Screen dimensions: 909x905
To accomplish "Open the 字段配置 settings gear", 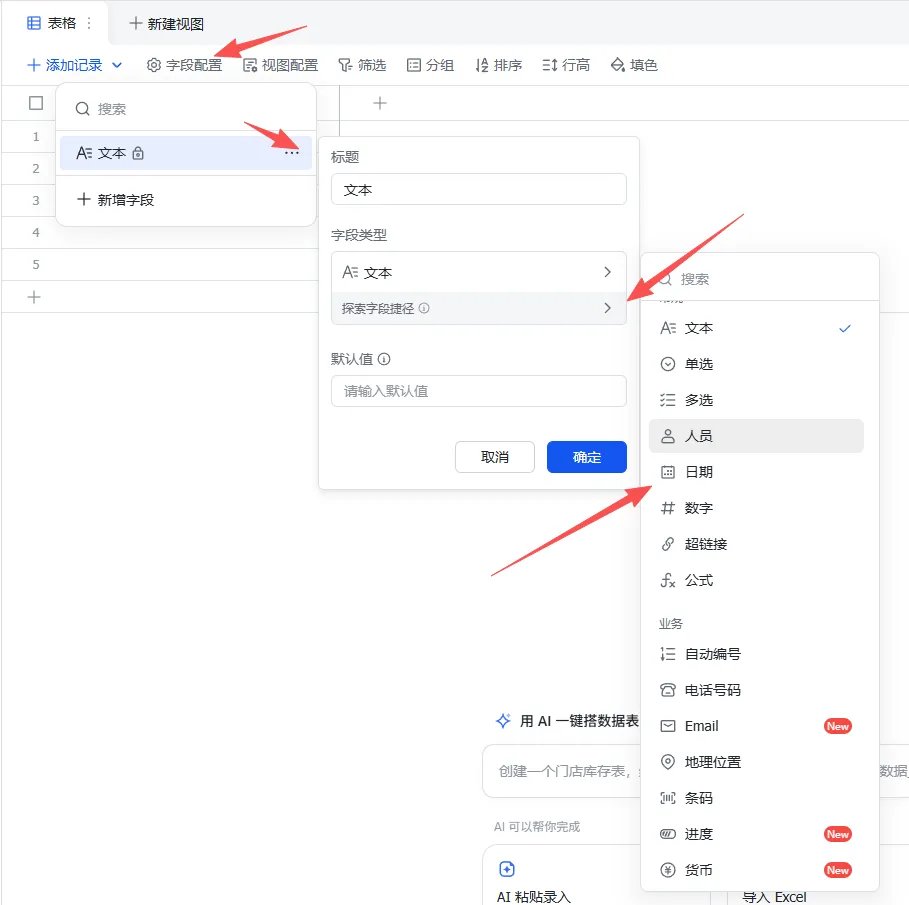I will coord(184,65).
